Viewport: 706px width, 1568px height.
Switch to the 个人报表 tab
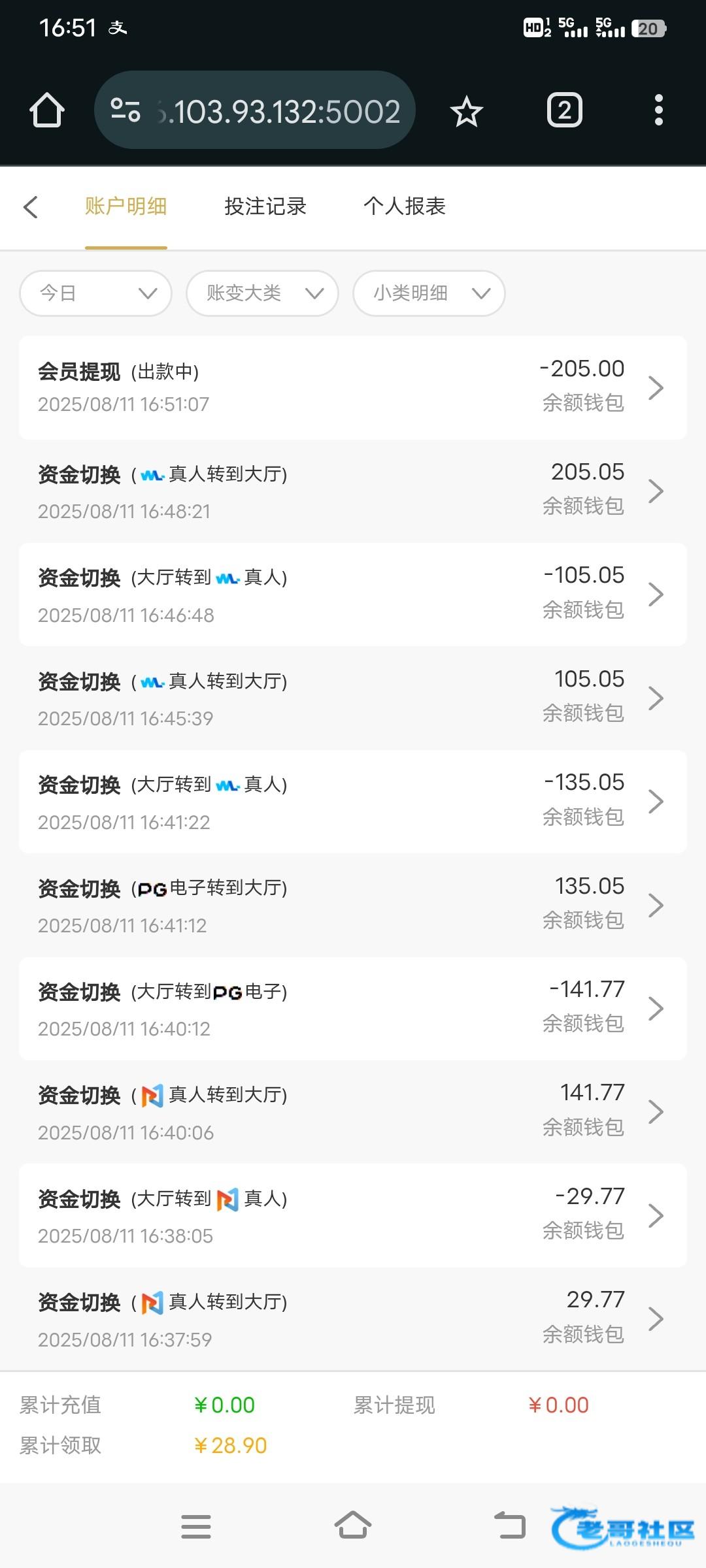[x=404, y=206]
